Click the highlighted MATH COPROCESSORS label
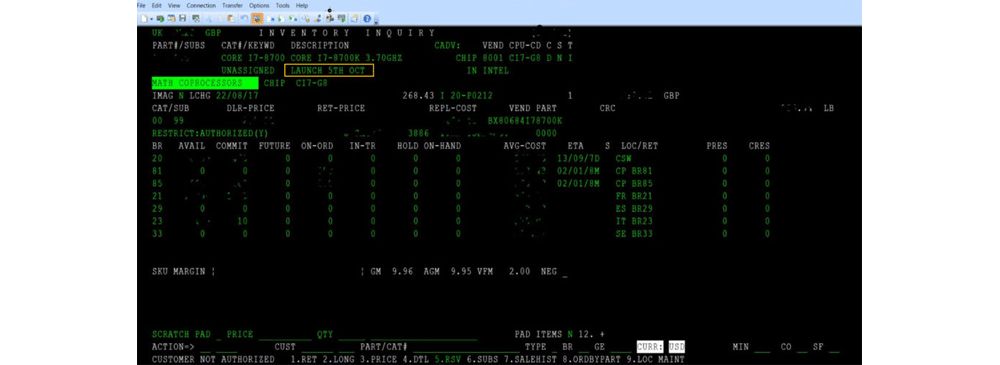The width and height of the screenshot is (1000, 365). coord(205,83)
